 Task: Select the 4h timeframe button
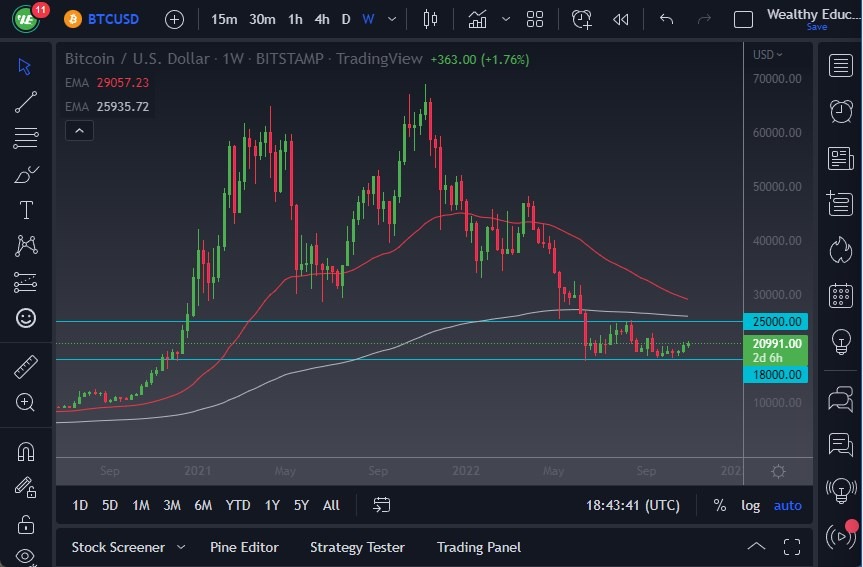(321, 19)
